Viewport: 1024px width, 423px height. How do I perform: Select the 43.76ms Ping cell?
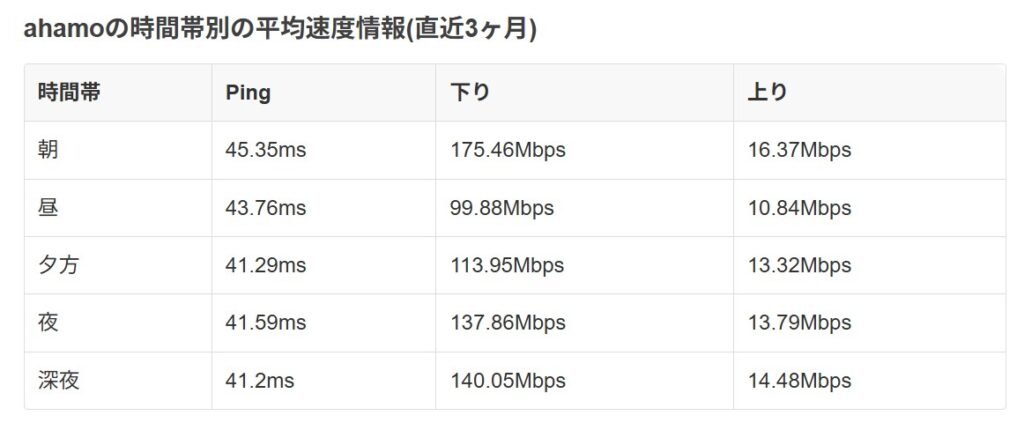pyautogui.click(x=266, y=208)
